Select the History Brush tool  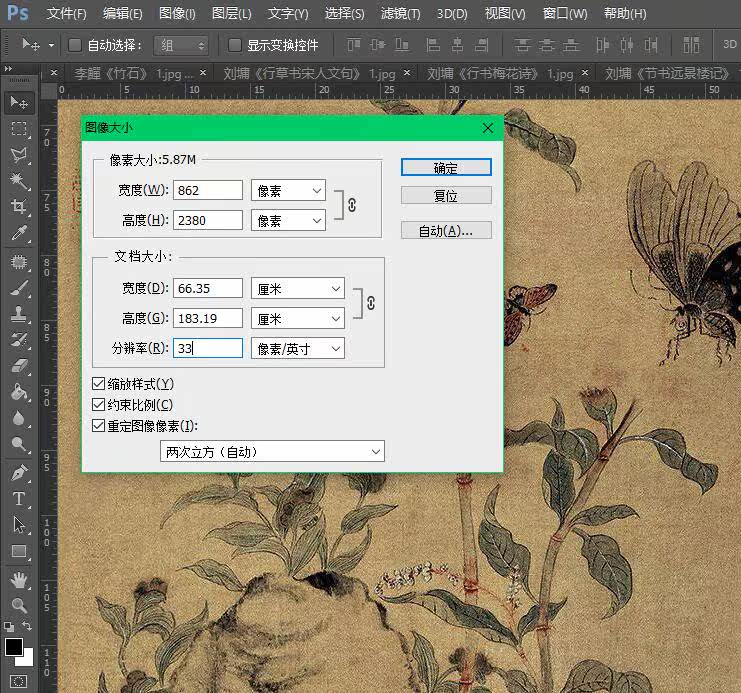pos(19,339)
